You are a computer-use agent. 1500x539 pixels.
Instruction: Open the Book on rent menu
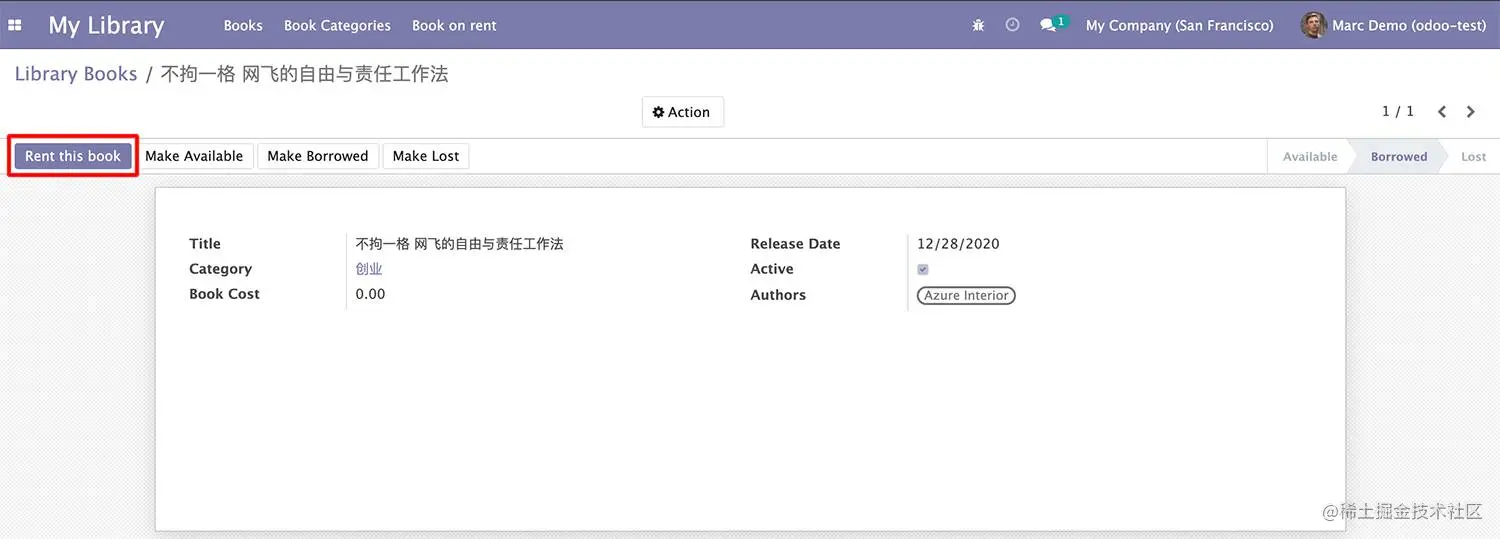[x=454, y=25]
